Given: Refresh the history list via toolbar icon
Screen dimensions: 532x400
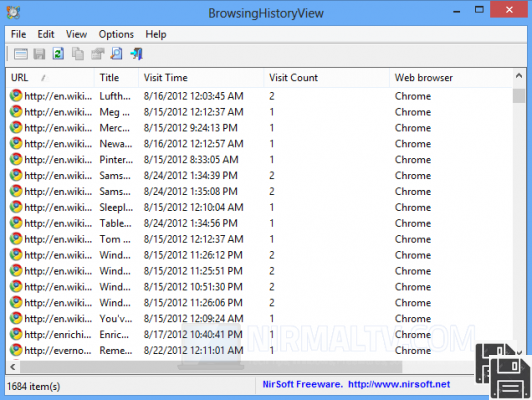Looking at the screenshot, I should click(x=58, y=54).
